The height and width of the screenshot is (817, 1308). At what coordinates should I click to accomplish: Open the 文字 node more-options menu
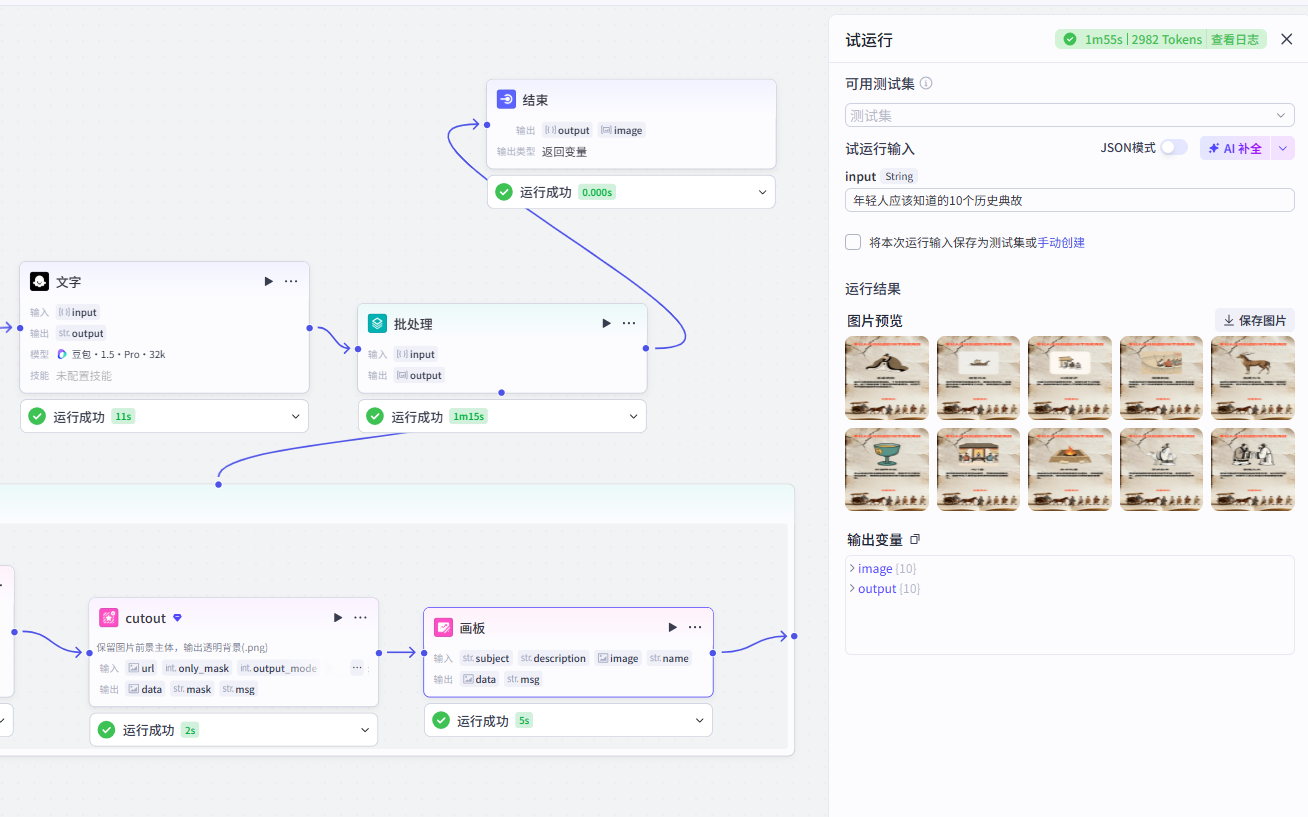click(x=291, y=282)
